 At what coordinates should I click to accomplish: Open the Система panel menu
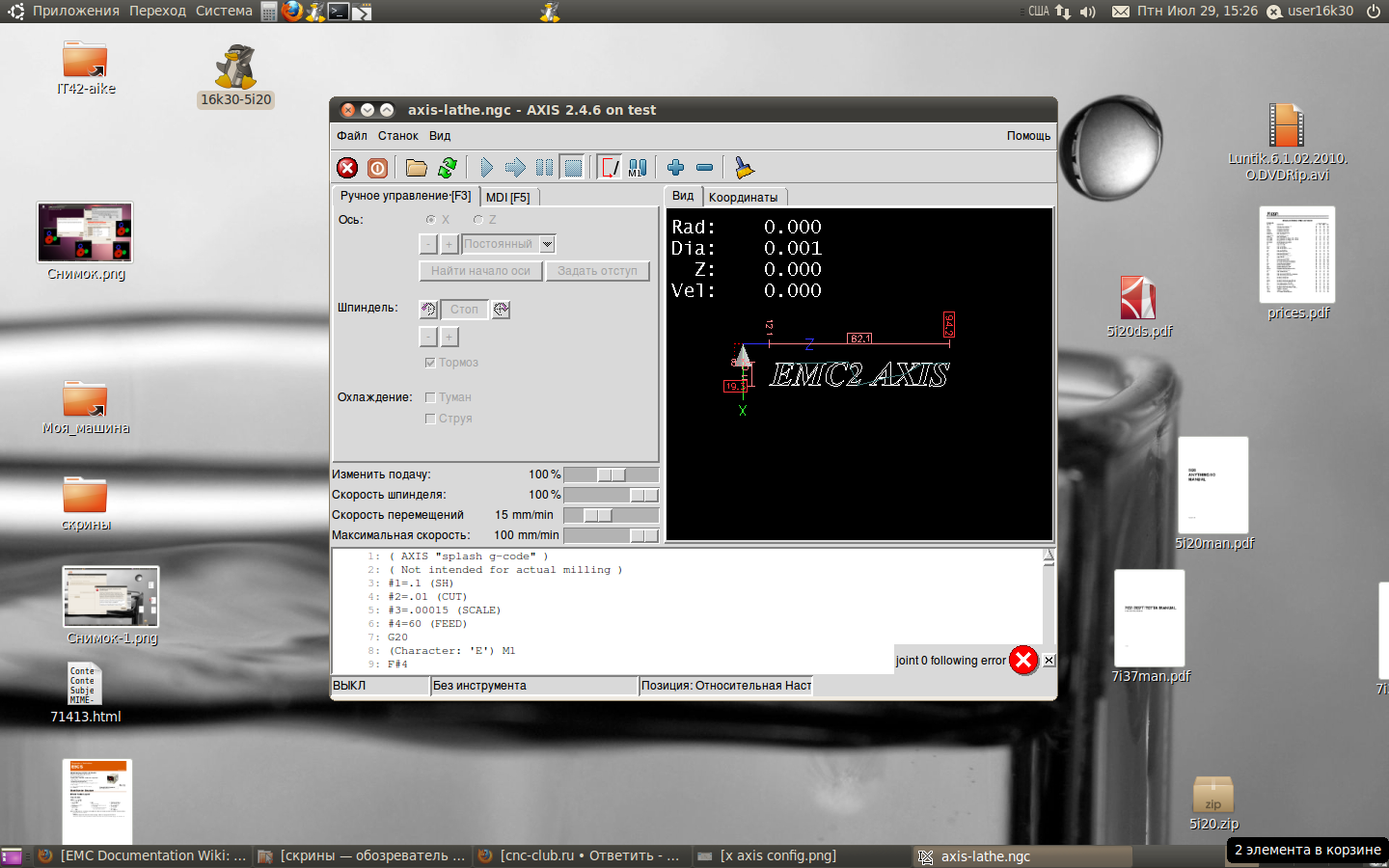pos(224,12)
